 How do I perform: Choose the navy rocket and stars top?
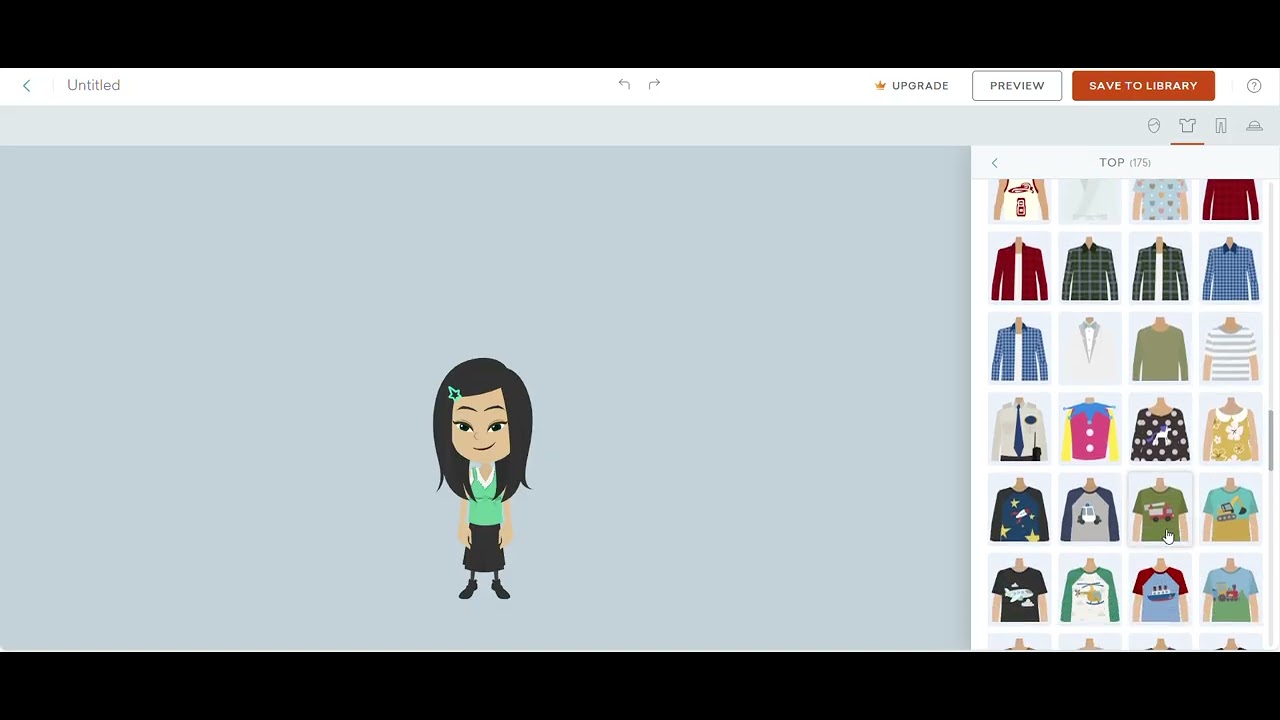[x=1020, y=510]
